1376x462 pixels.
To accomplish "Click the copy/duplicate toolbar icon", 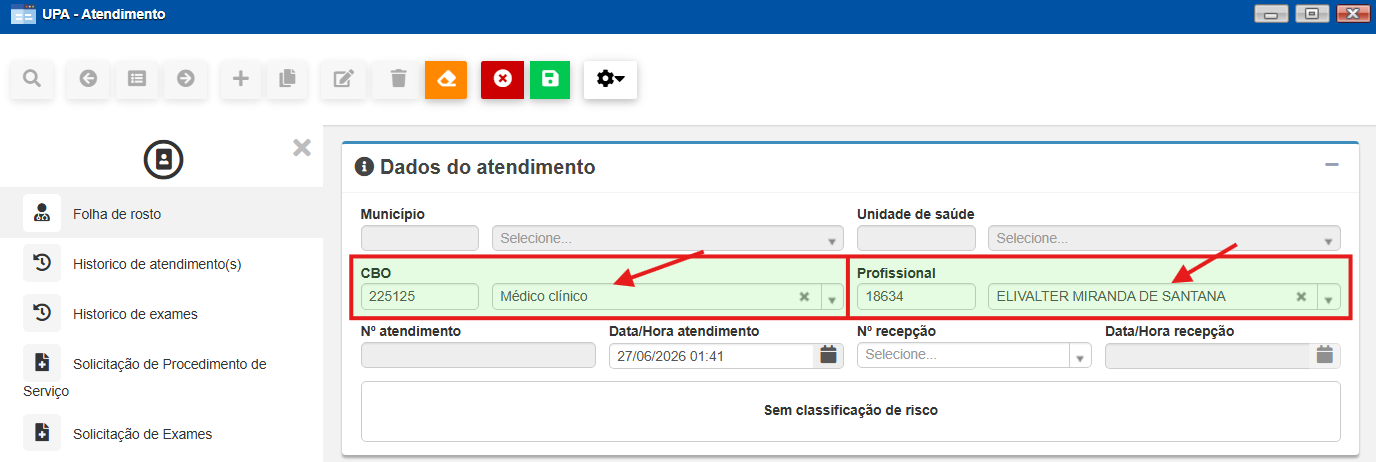I will point(288,79).
